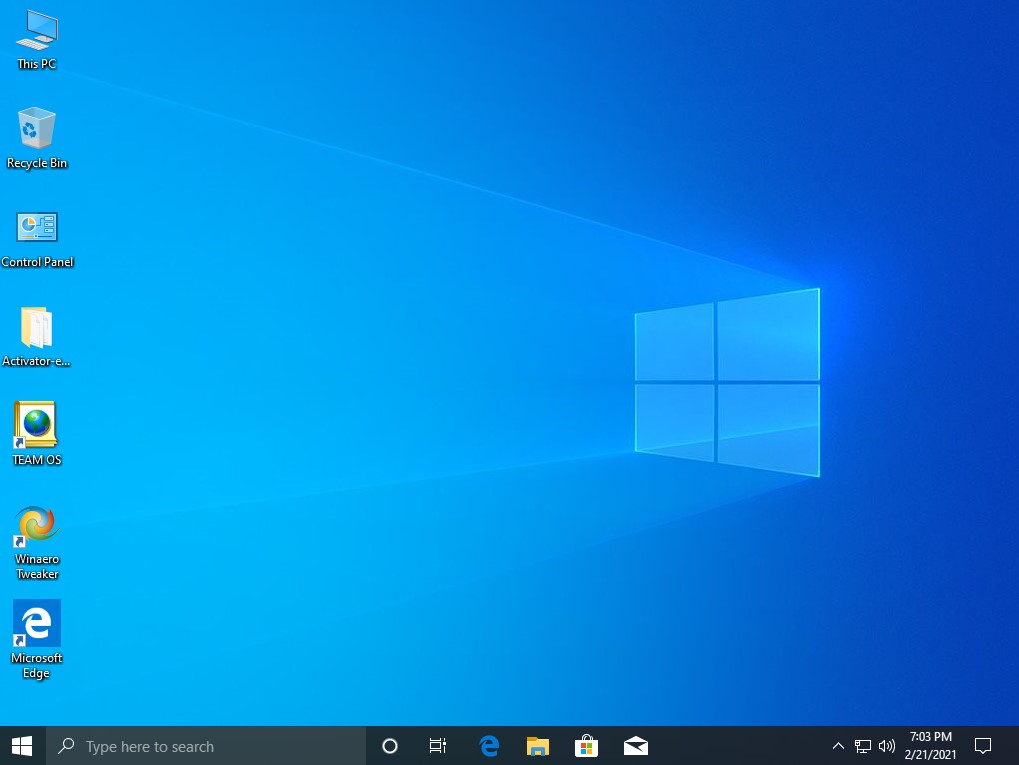Select the Recycle Bin desktop icon
This screenshot has width=1019, height=765.
[x=37, y=138]
